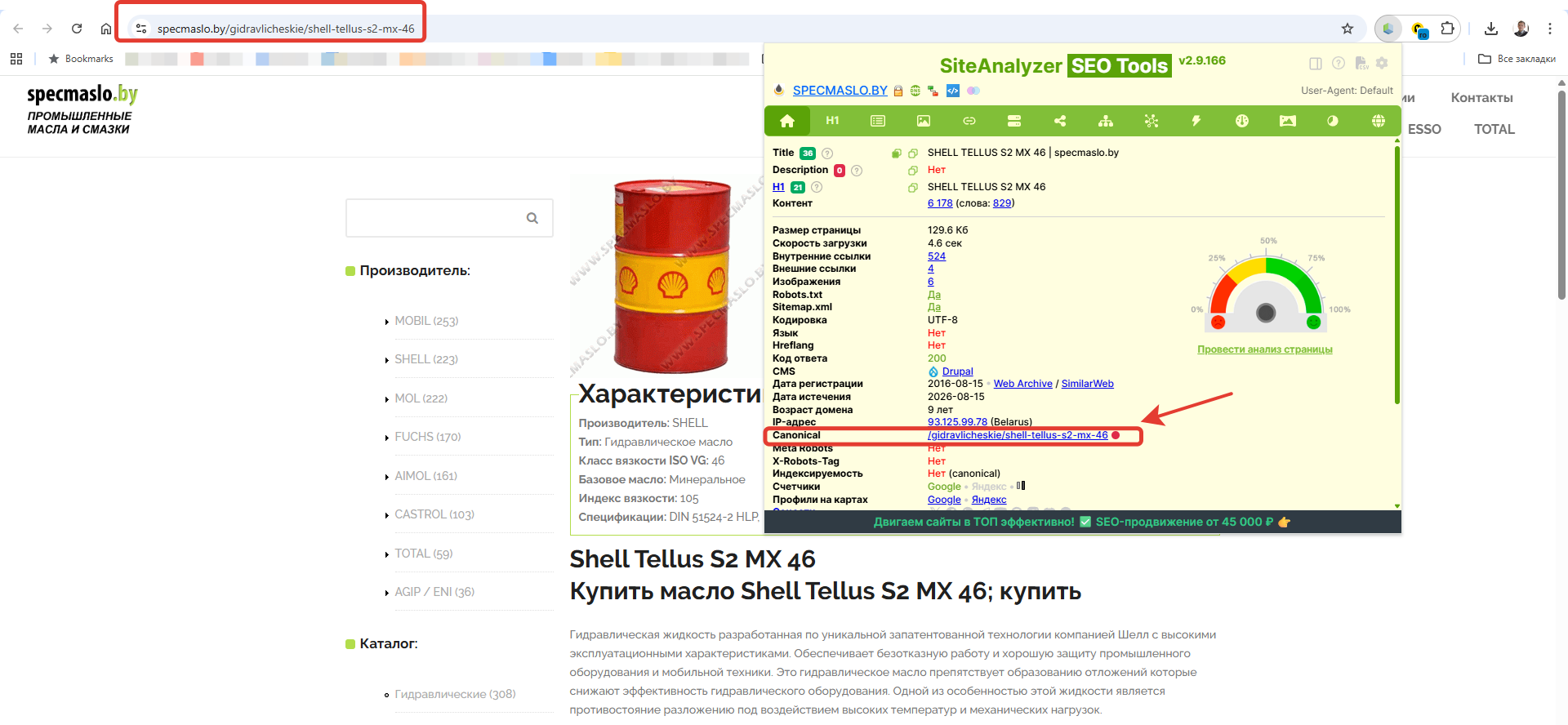This screenshot has width=1568, height=725.
Task: Open the SiteAnalyzer home summary tab
Action: coord(787,121)
